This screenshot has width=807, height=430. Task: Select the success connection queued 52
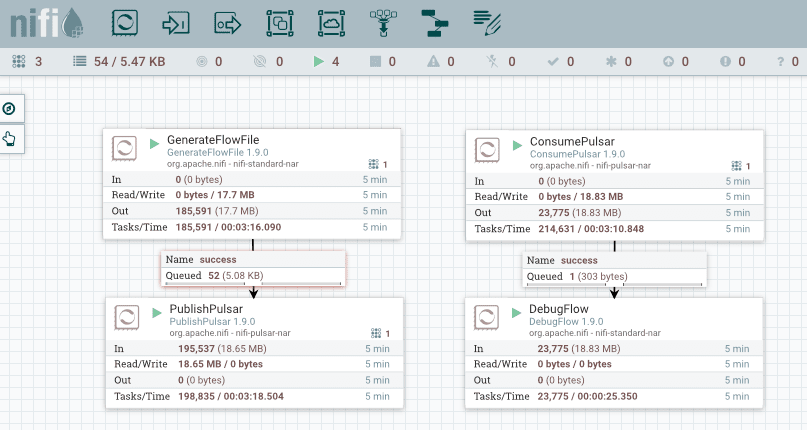[253, 268]
